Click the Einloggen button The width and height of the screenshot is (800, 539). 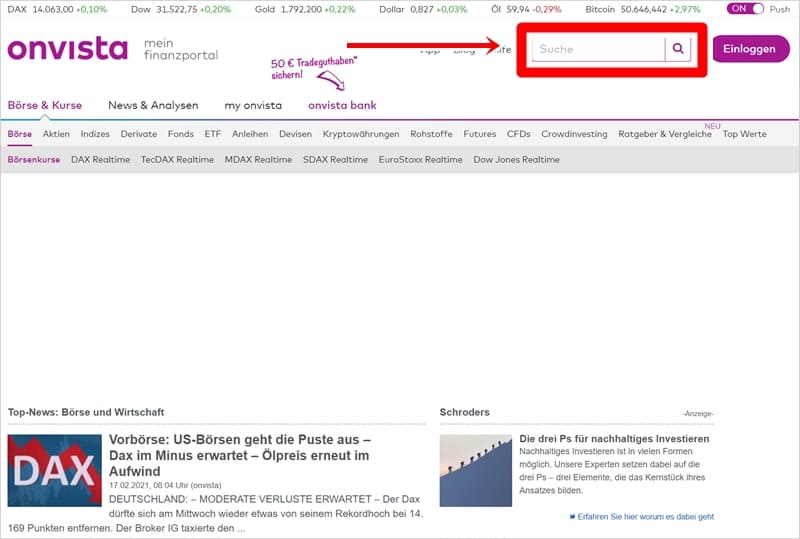751,49
